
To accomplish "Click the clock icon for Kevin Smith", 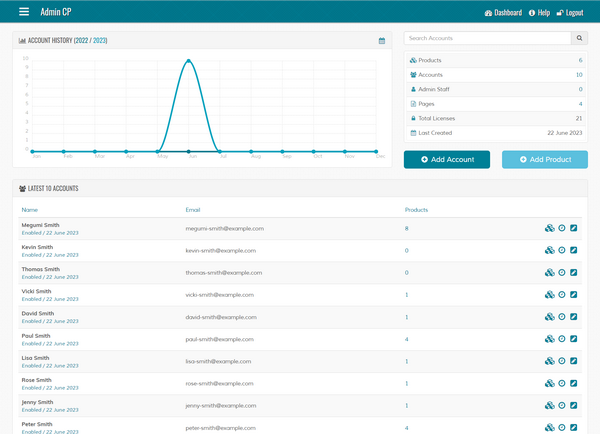I will pyautogui.click(x=562, y=250).
